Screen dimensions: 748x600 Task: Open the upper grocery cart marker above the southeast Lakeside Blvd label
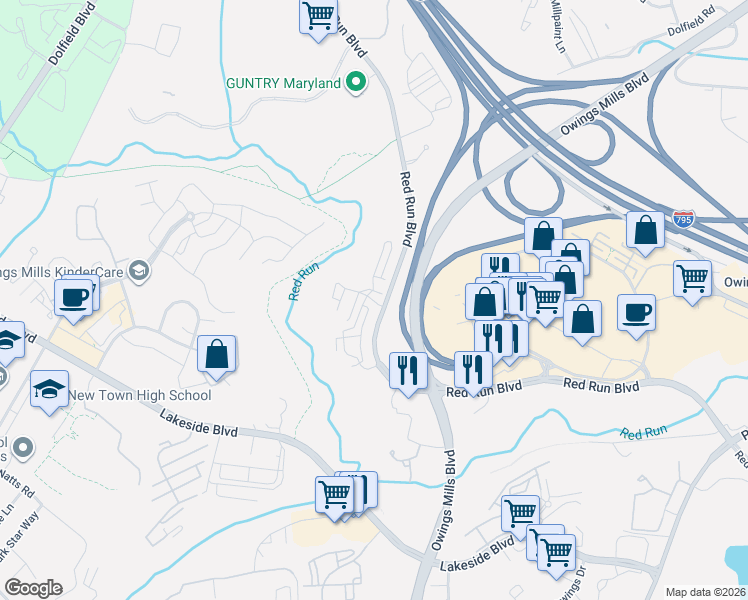tap(520, 516)
